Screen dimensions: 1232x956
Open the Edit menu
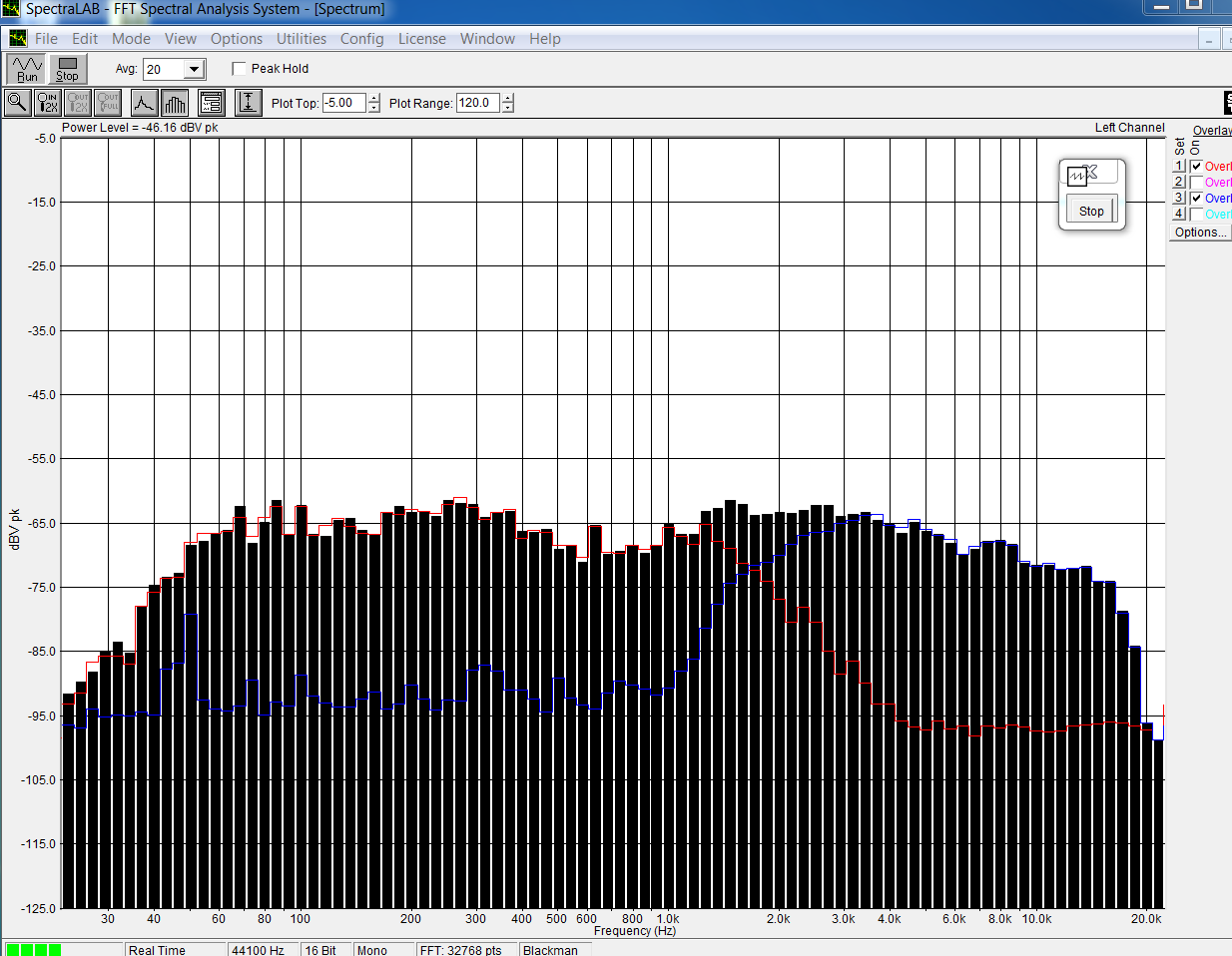[85, 39]
